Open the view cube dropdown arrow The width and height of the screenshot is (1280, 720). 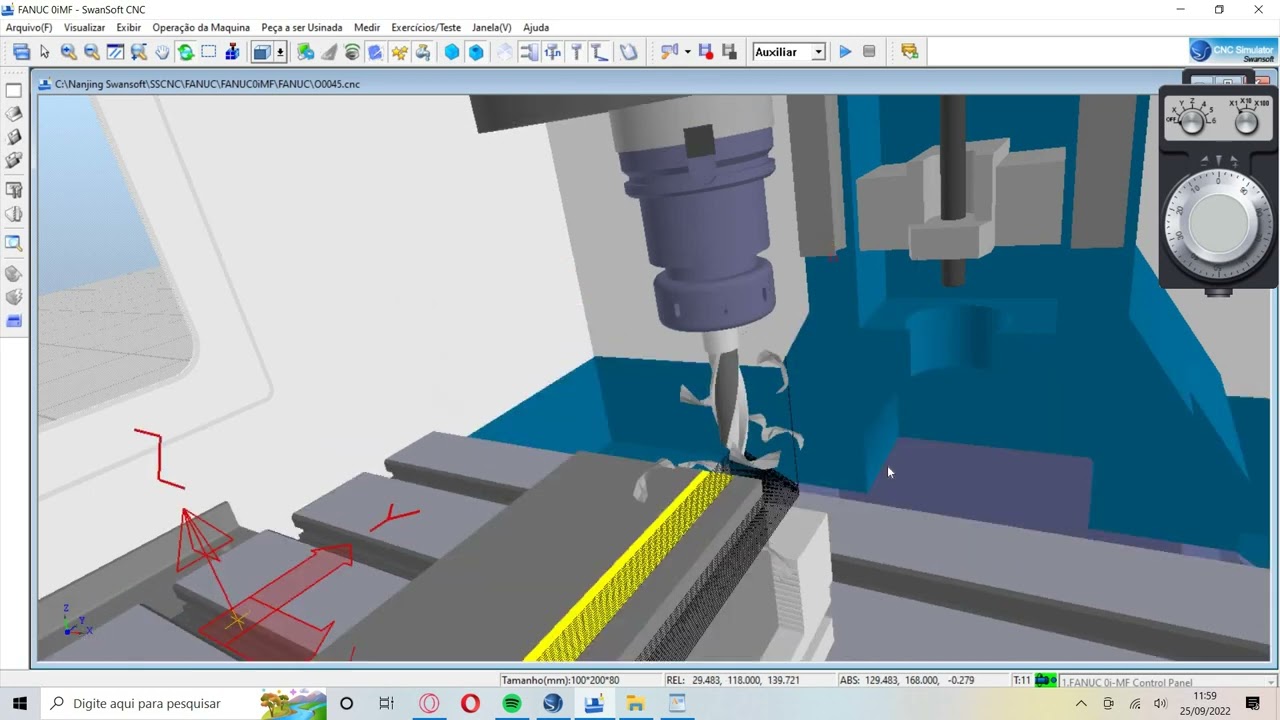[280, 52]
